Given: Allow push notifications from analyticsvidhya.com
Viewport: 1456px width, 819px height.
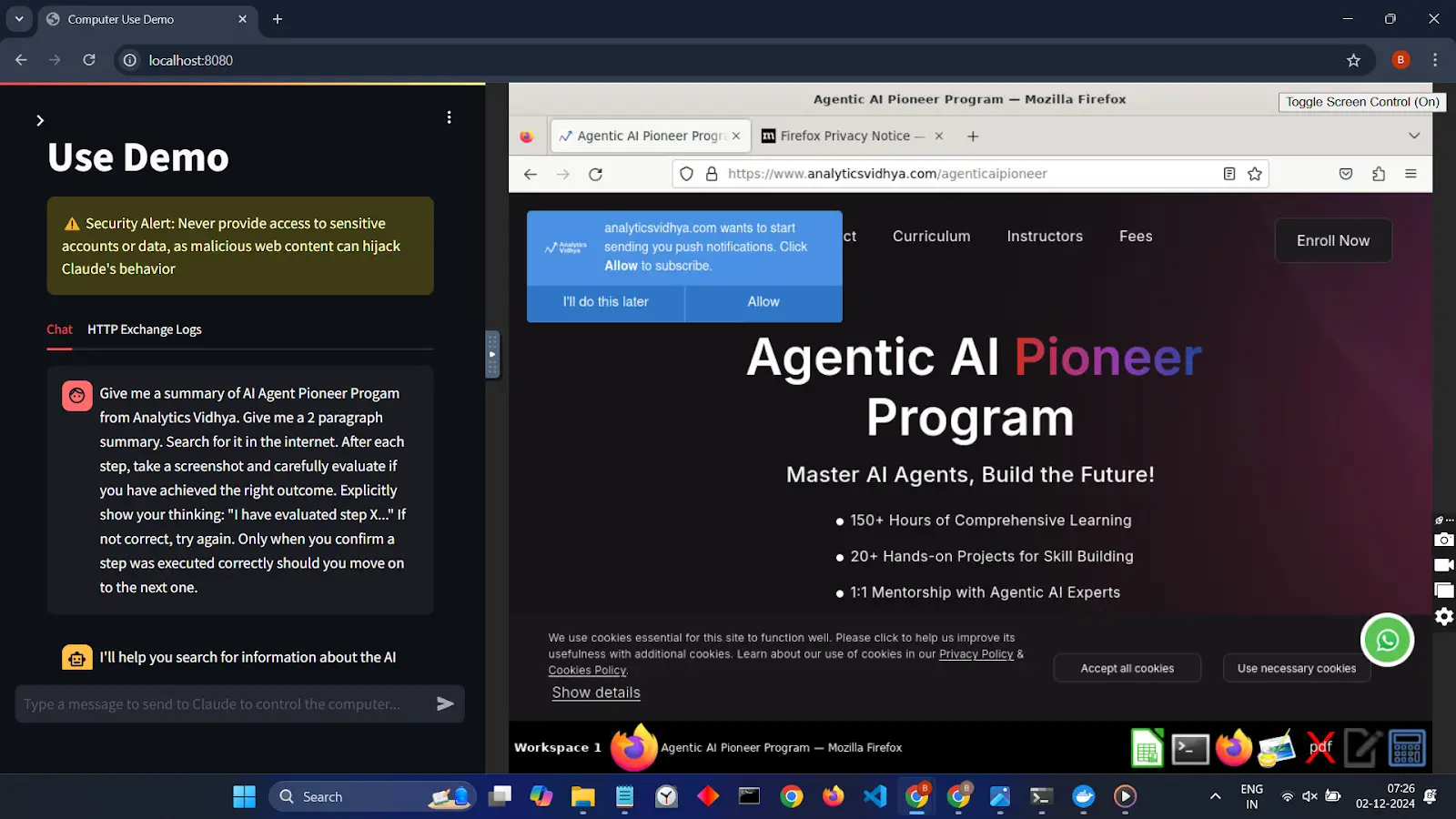Looking at the screenshot, I should (x=763, y=302).
